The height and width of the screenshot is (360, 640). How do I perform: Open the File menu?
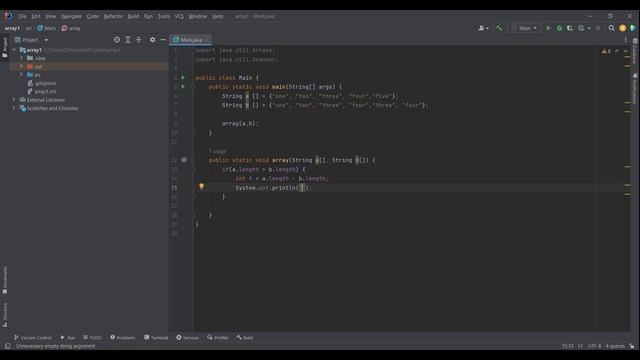[22, 16]
